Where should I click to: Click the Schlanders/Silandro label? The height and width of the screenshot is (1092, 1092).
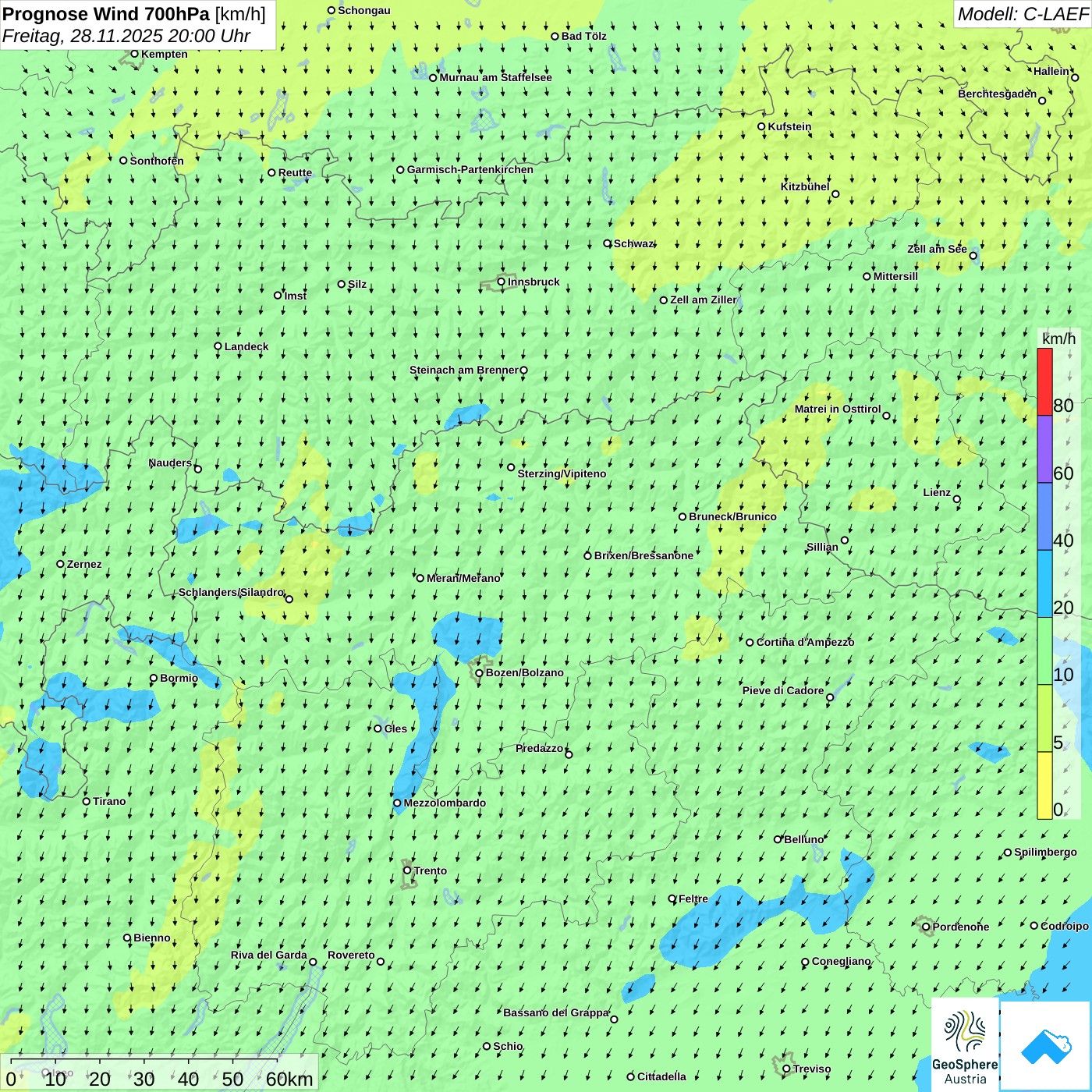(x=231, y=592)
